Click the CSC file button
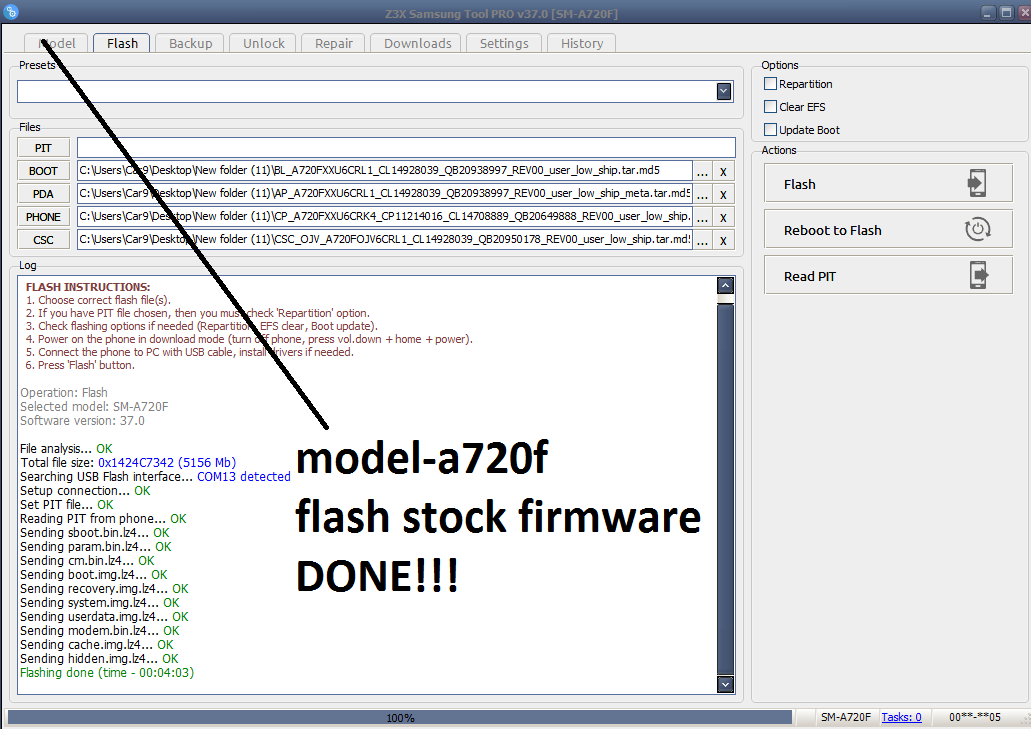 (43, 240)
